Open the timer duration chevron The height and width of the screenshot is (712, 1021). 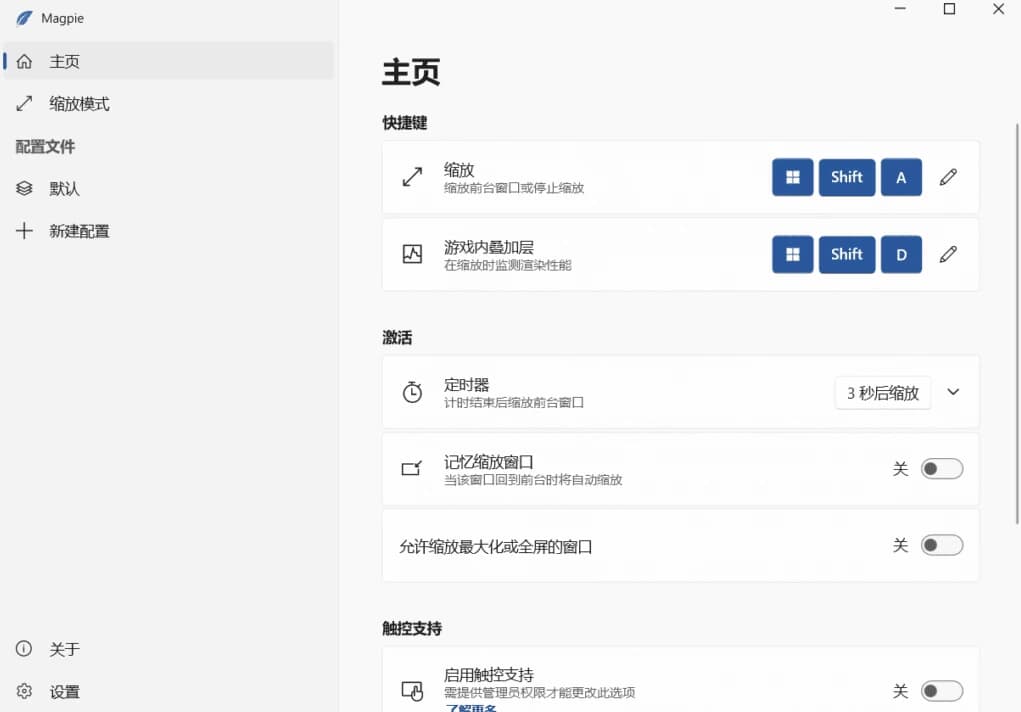(x=952, y=392)
